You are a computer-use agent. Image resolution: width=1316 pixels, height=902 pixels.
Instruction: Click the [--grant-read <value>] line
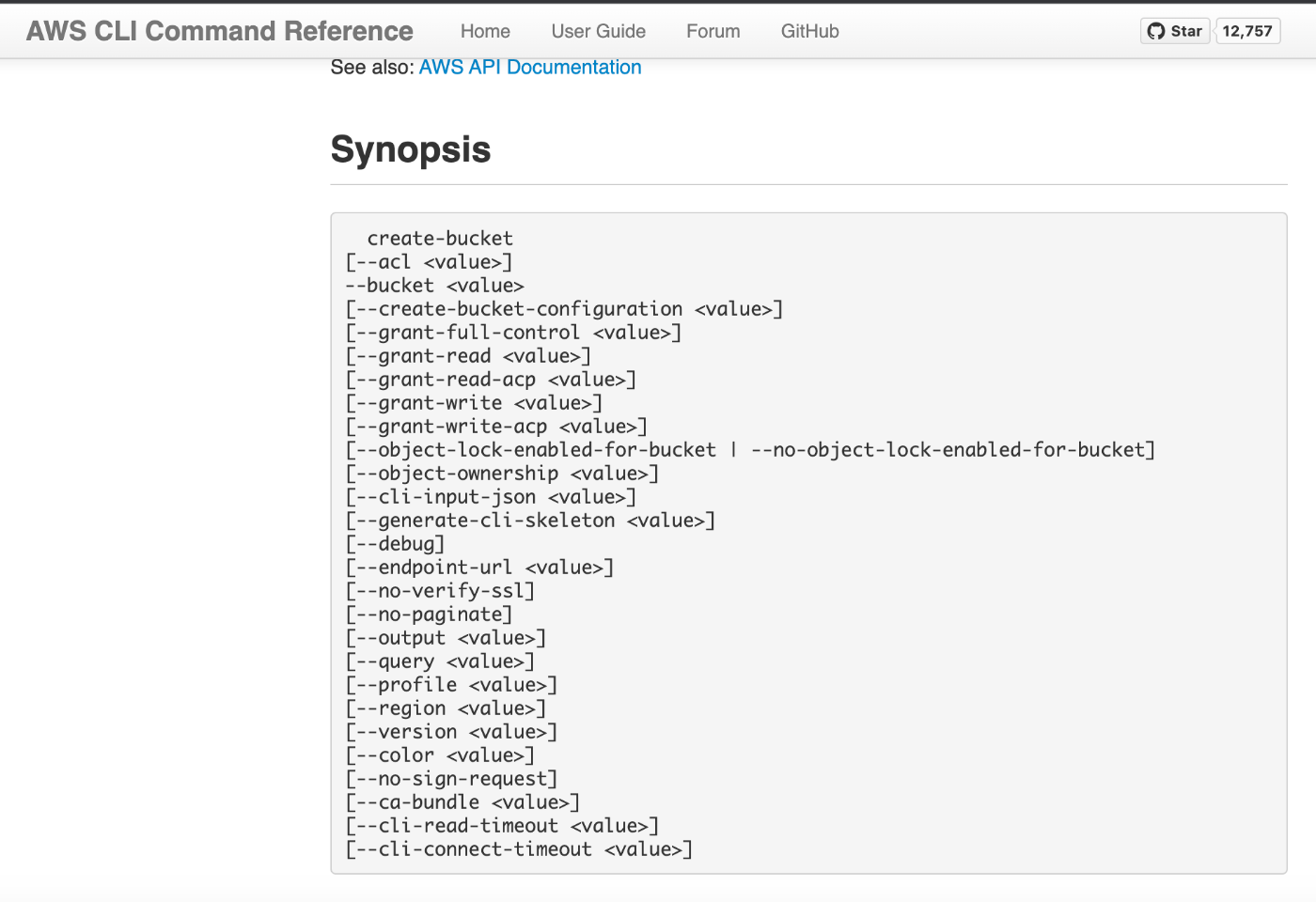468,356
